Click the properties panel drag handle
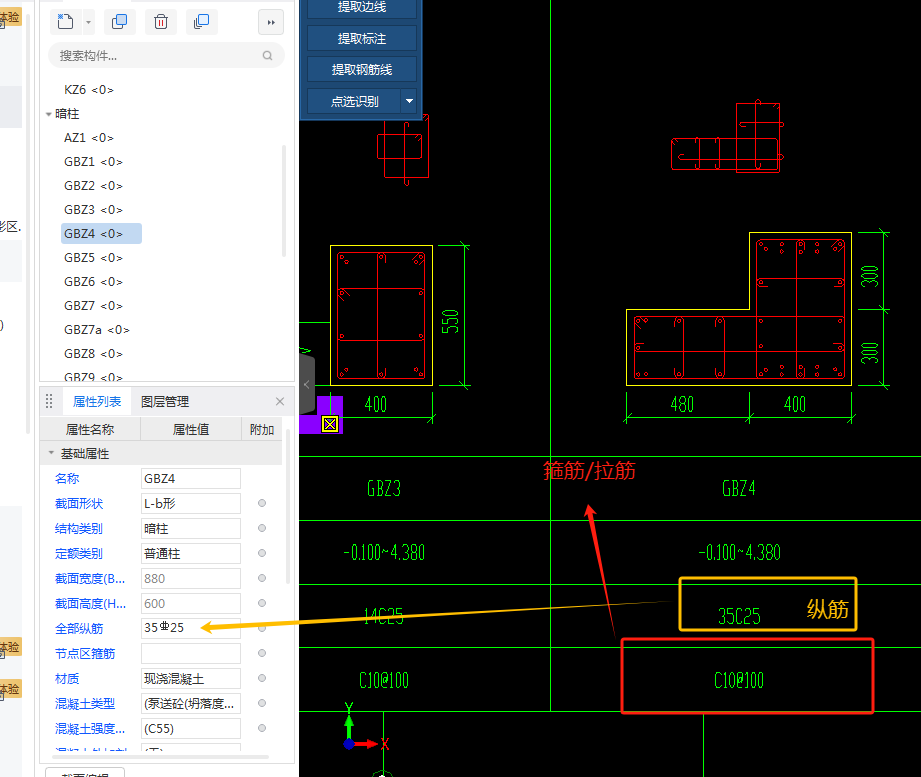Image resolution: width=921 pixels, height=777 pixels. [49, 402]
